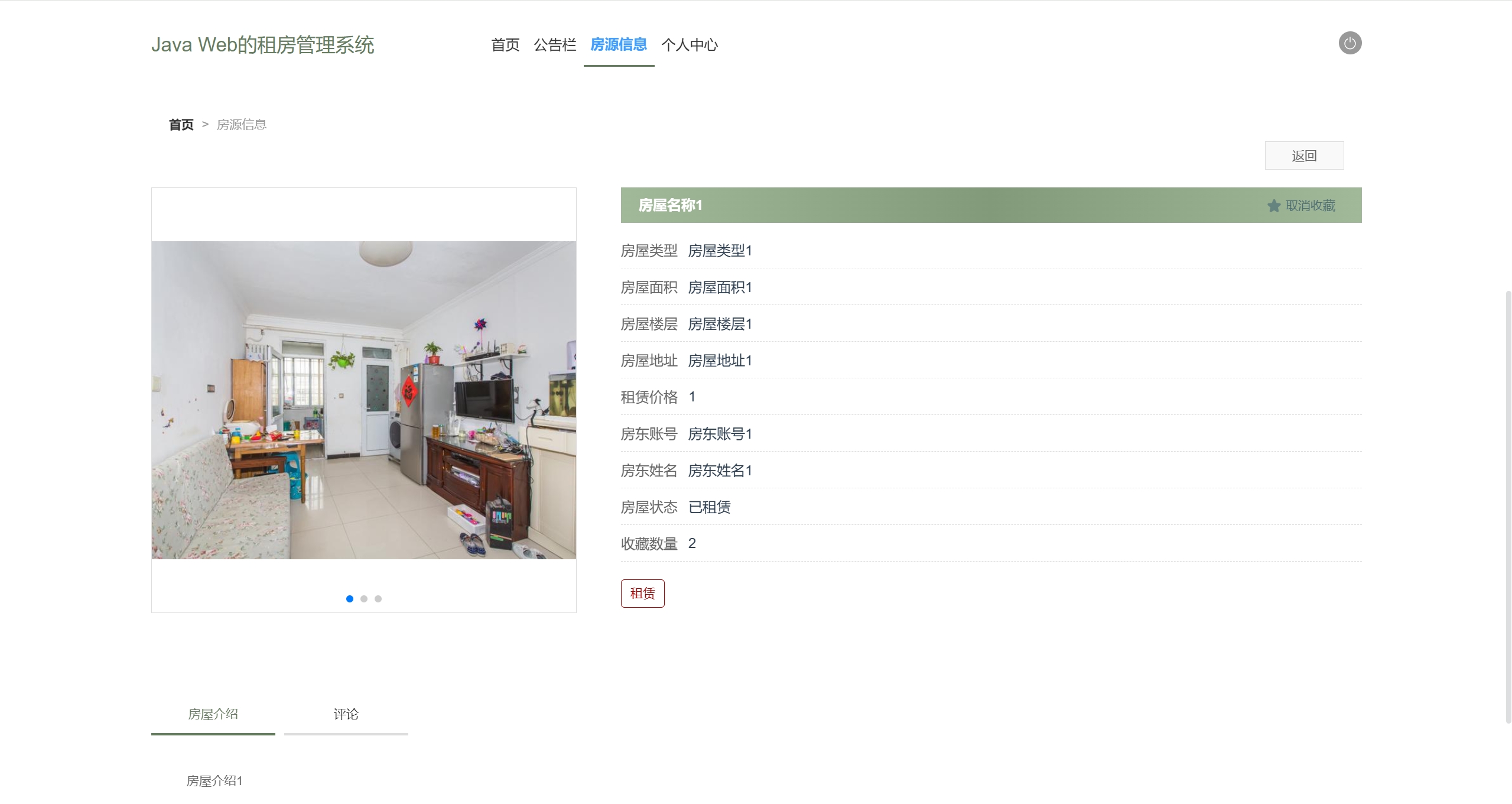Click the power logout icon
This screenshot has height=804, width=1512.
click(x=1350, y=43)
